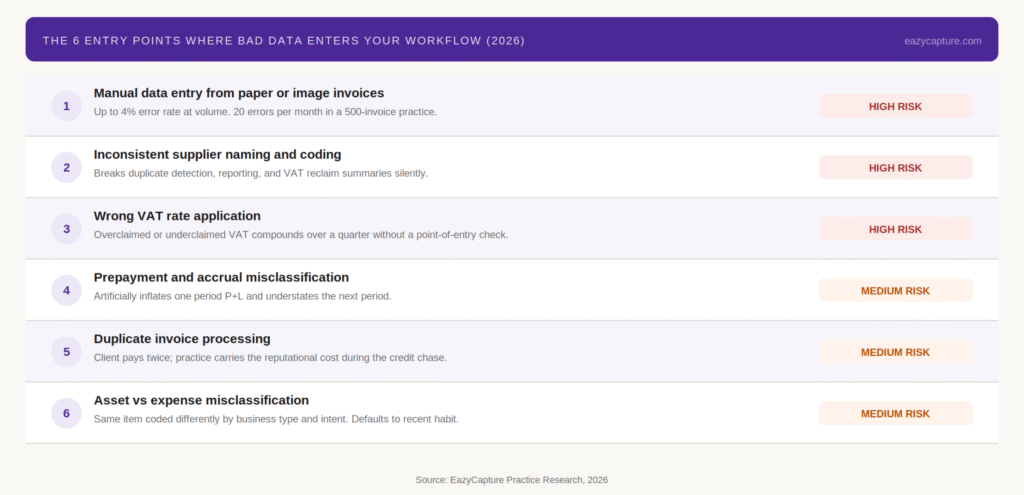Click the EazyCapture Practice Research source text
Viewport: 1024px width, 495px height.
pyautogui.click(x=511, y=480)
